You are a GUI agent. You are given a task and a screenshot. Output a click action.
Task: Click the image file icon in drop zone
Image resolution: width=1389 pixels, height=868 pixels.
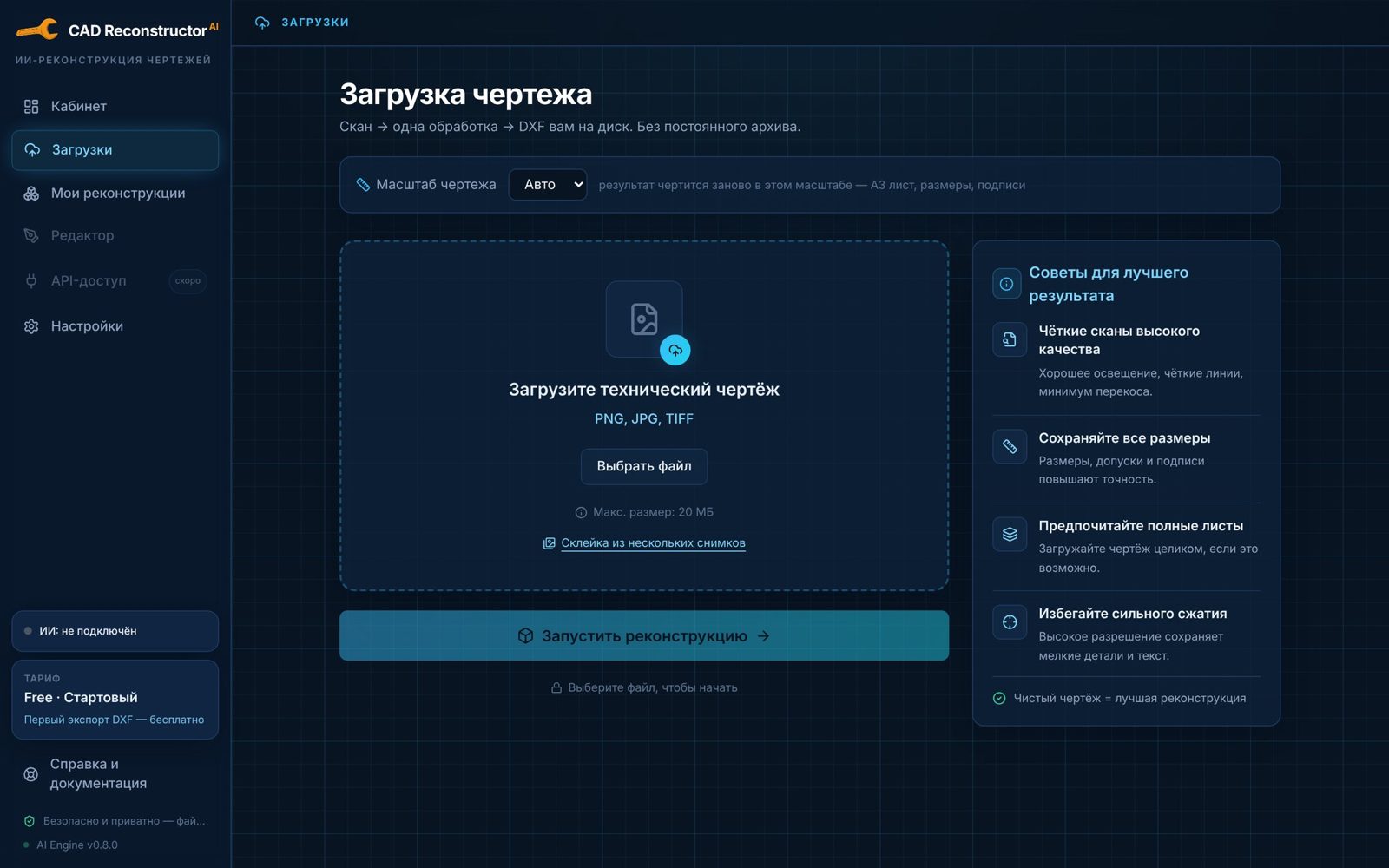click(644, 319)
